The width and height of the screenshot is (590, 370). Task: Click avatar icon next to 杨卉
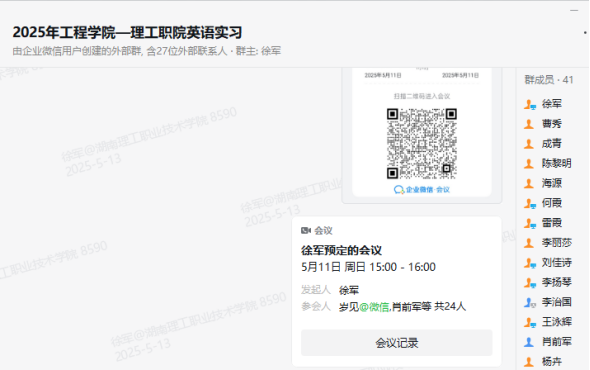pos(529,362)
